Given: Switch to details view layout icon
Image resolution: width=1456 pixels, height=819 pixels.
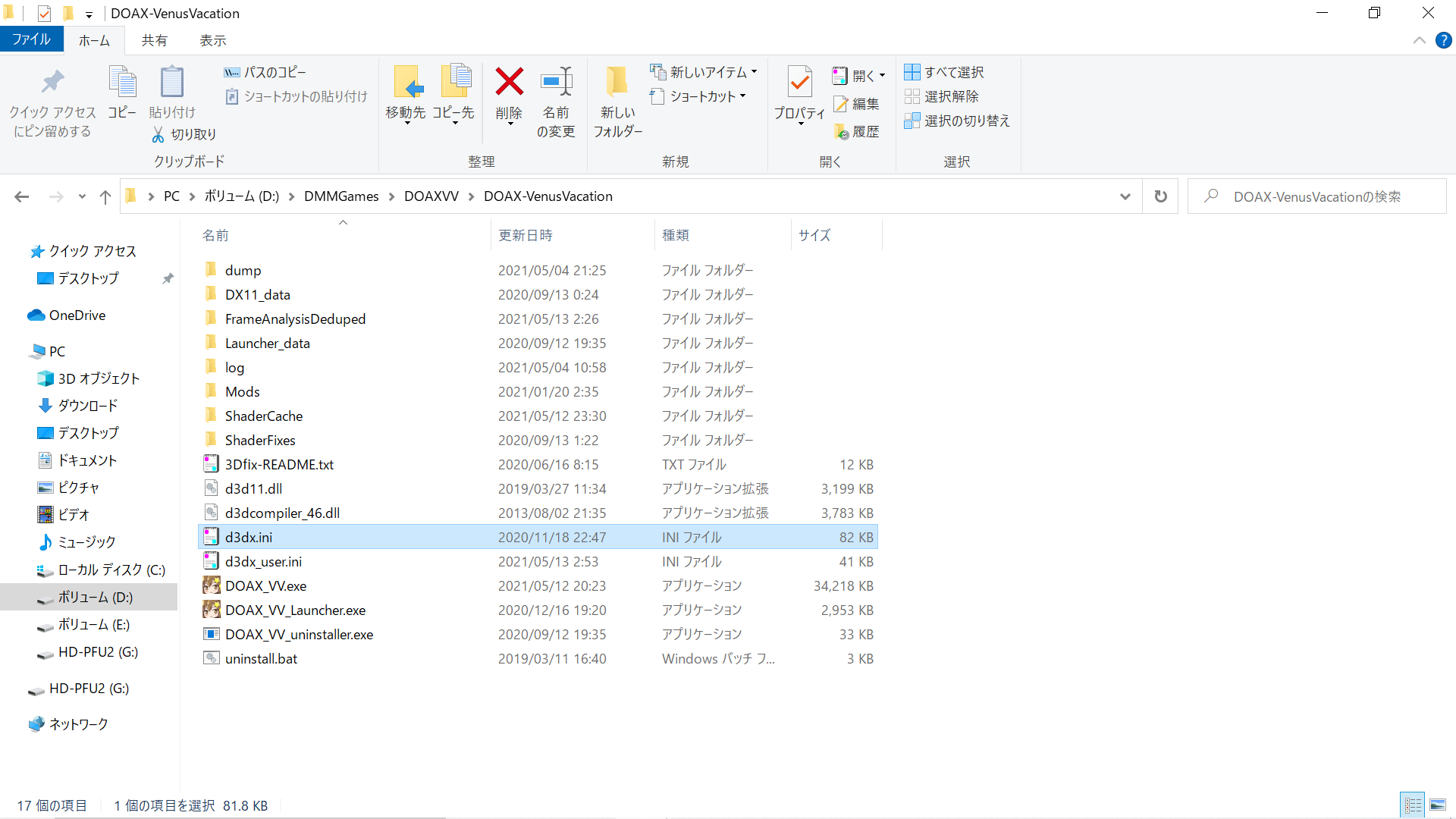Looking at the screenshot, I should click(1413, 805).
